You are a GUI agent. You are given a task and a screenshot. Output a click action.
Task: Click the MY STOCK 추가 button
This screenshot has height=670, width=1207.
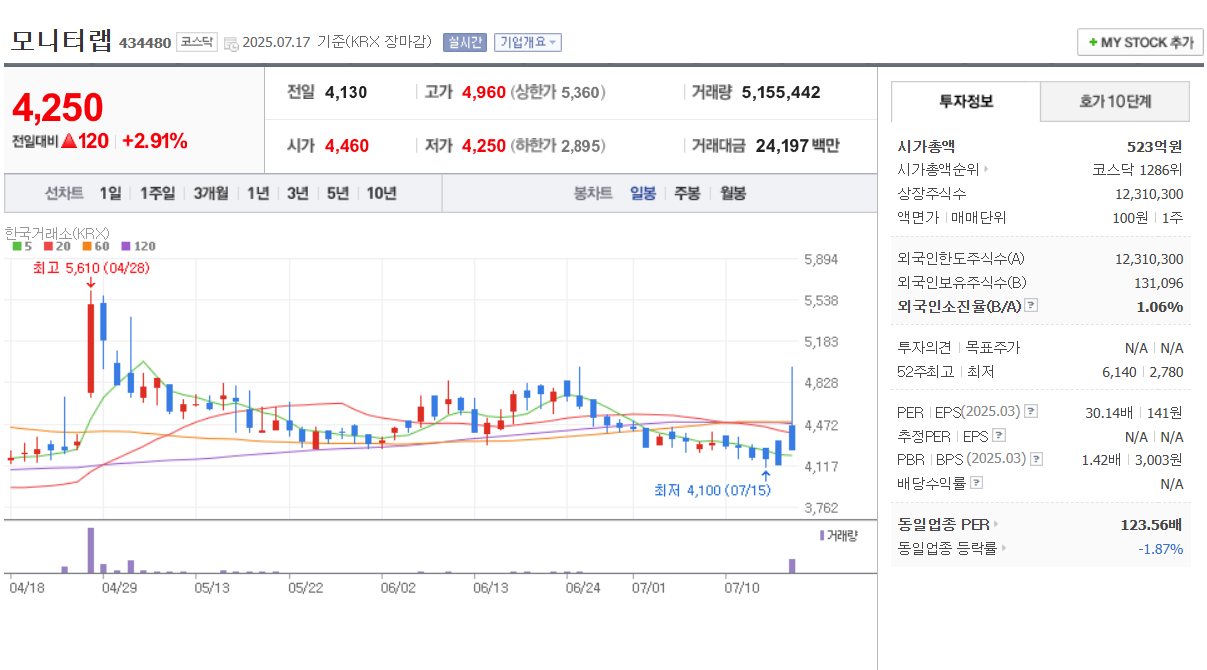[1139, 42]
